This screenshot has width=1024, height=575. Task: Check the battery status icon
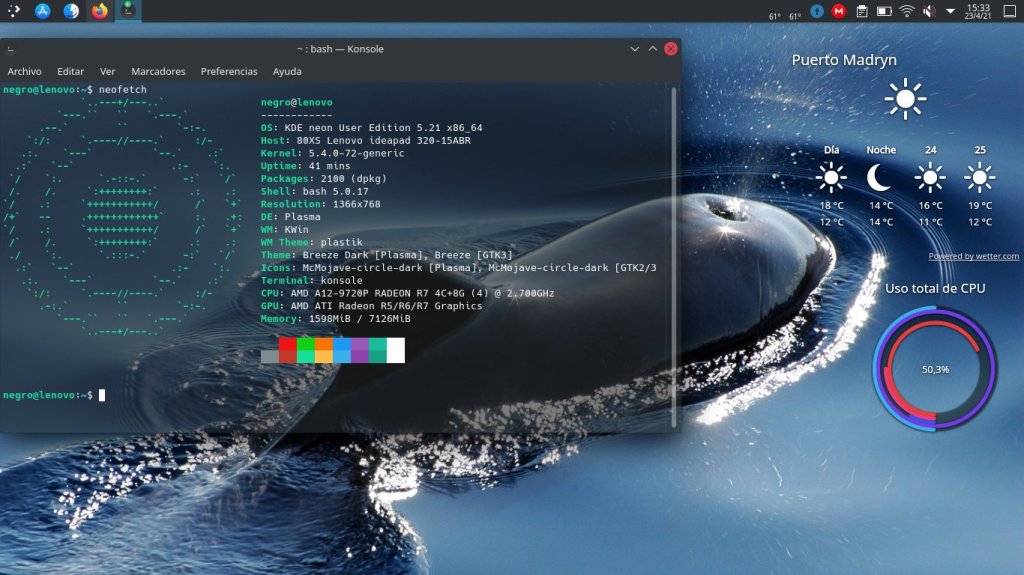[884, 12]
